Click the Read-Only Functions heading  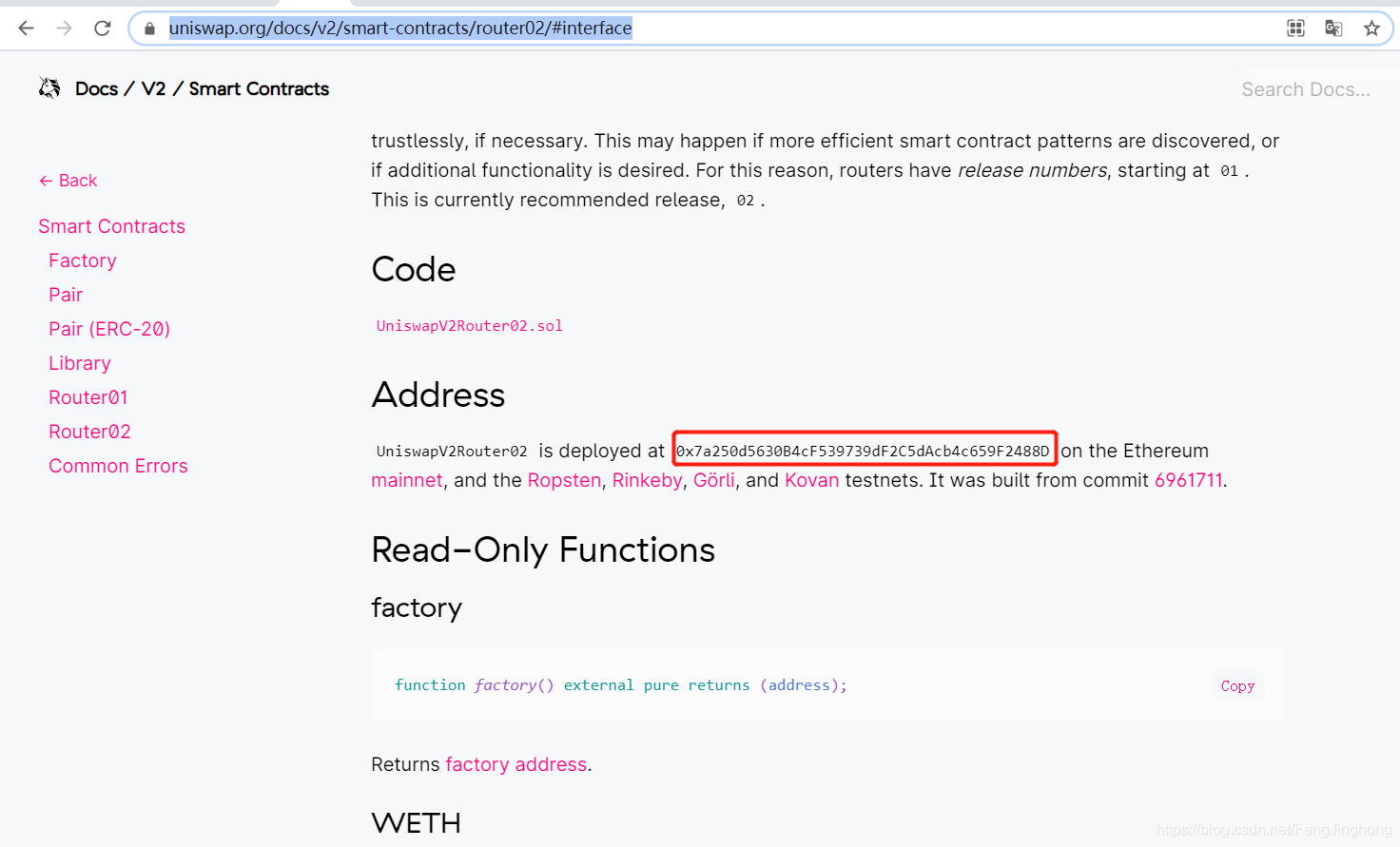[543, 550]
